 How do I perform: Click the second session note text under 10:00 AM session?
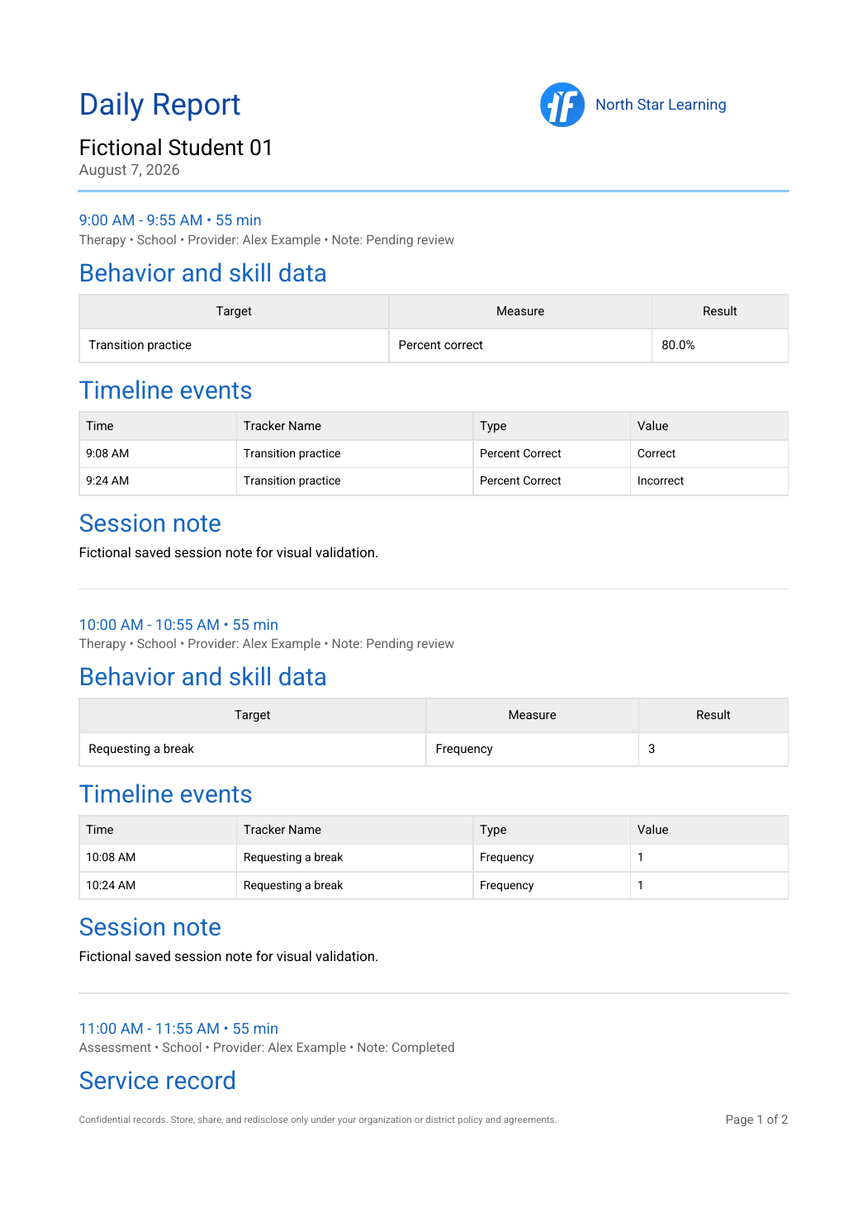click(x=229, y=957)
